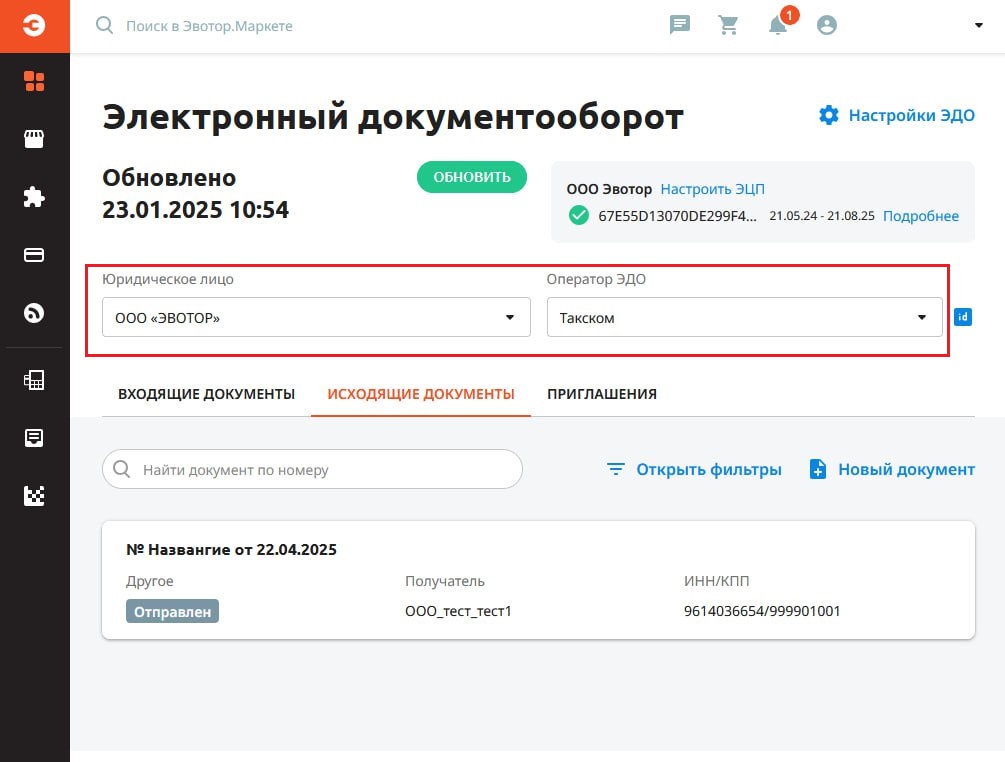1005x762 pixels.
Task: Focus the Найти документ по номеру field
Action: coord(312,469)
